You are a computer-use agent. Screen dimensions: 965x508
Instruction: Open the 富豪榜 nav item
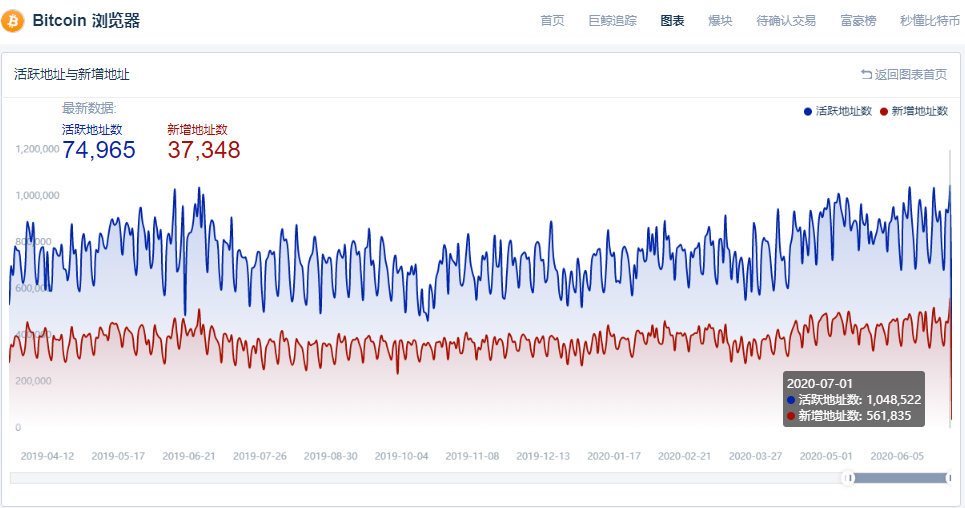coord(858,21)
